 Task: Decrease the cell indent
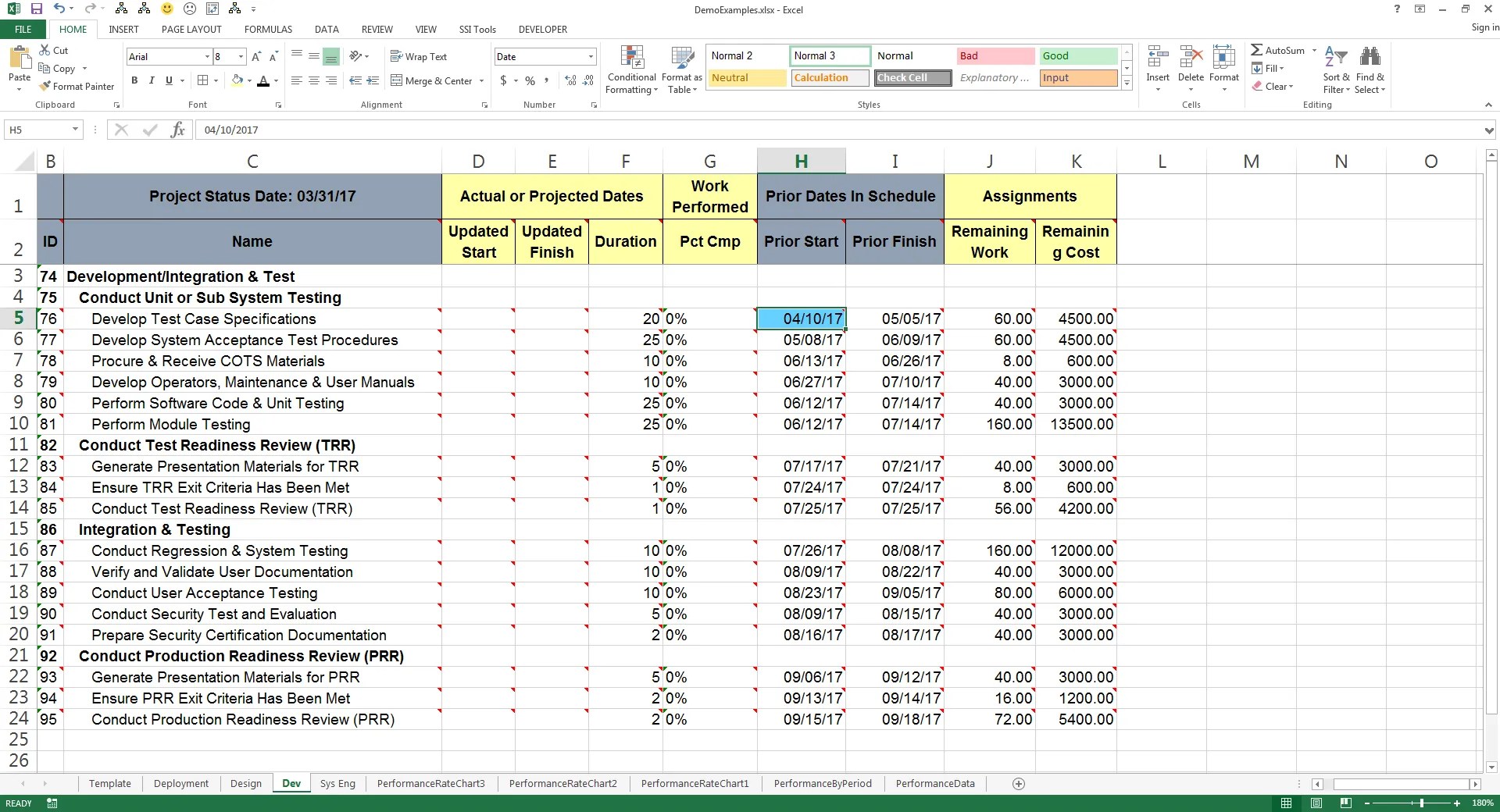coord(355,80)
